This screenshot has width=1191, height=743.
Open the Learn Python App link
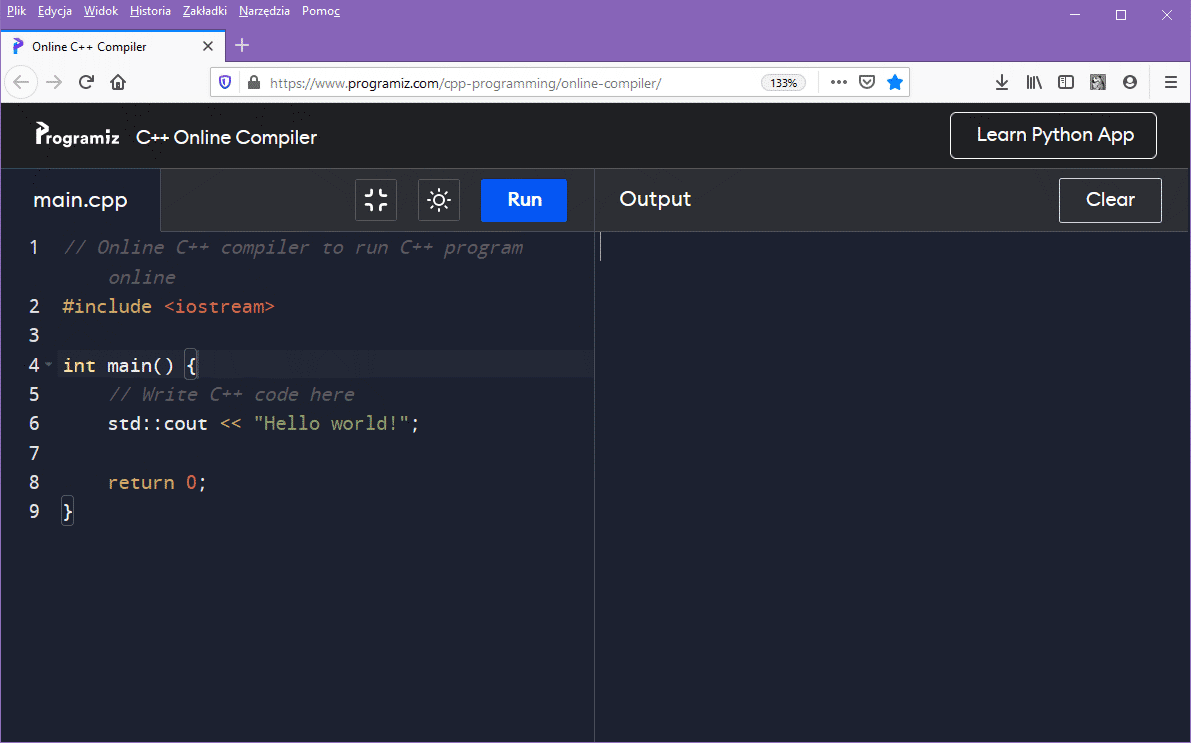click(1053, 136)
